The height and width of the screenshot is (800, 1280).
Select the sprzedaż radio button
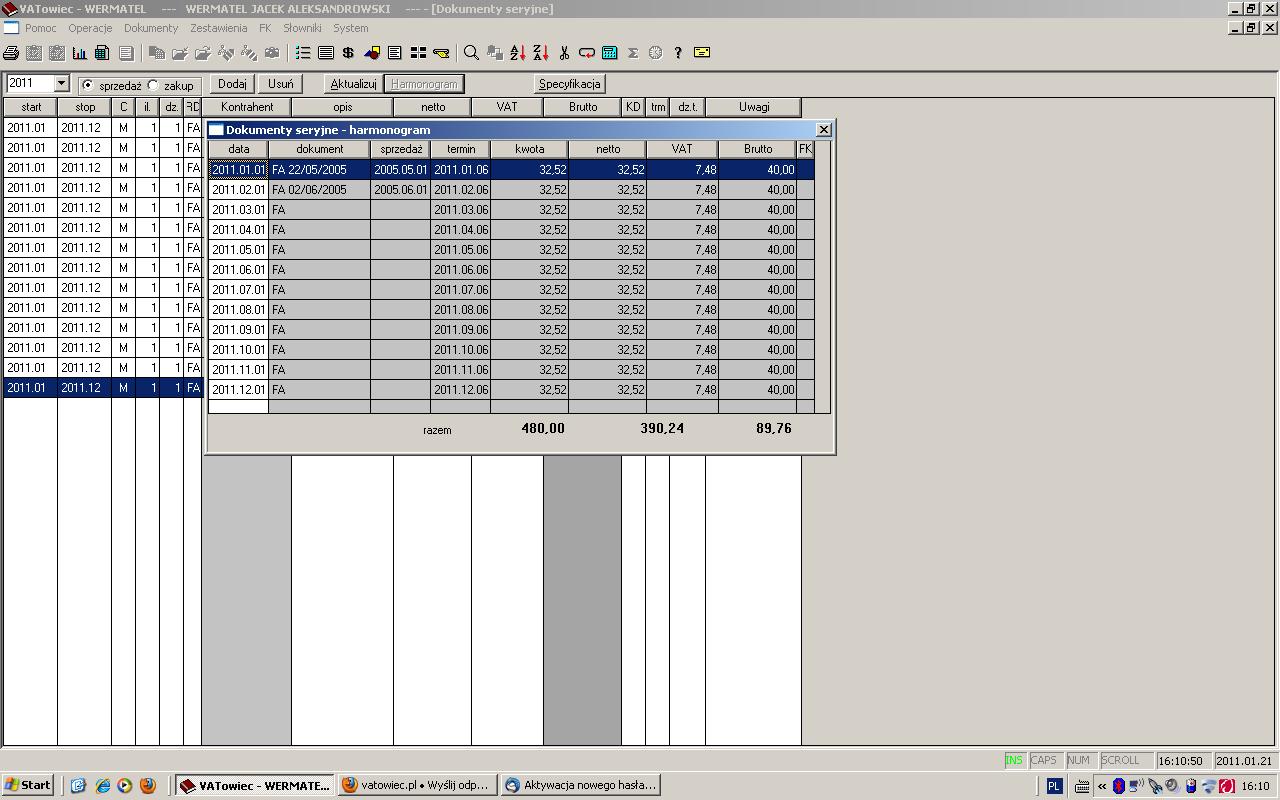pyautogui.click(x=88, y=85)
